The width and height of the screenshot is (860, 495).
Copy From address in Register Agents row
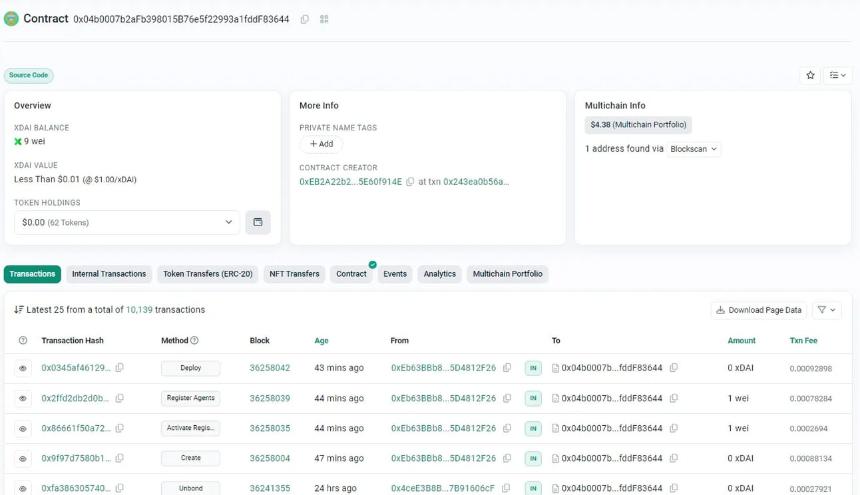[507, 397]
